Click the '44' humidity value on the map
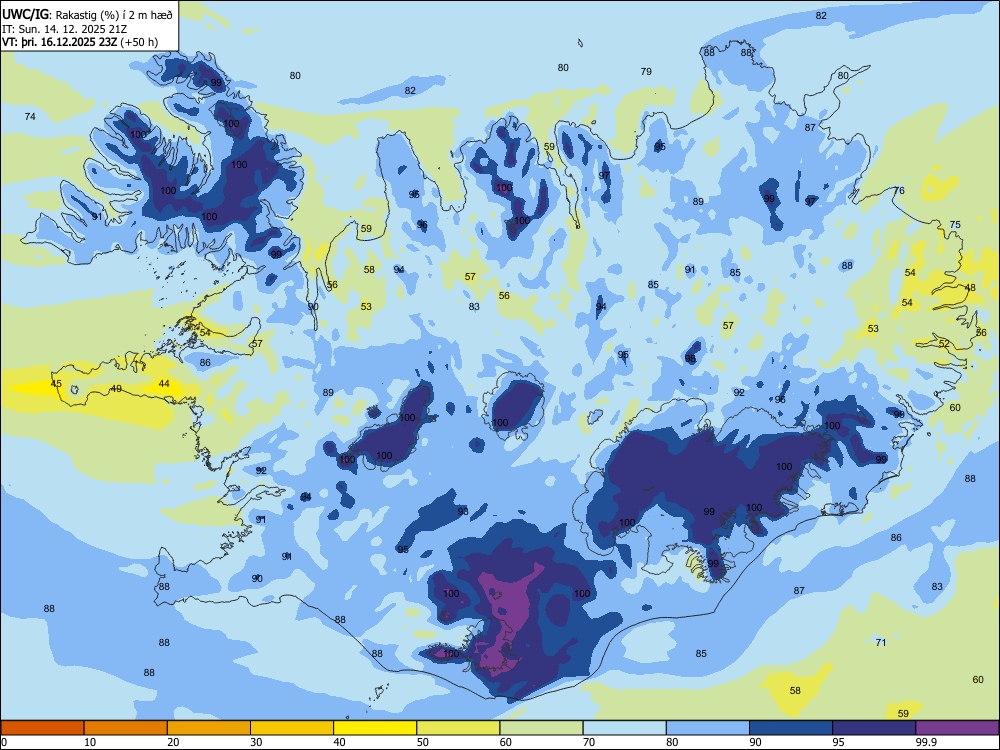The height and width of the screenshot is (750, 1000). [164, 383]
